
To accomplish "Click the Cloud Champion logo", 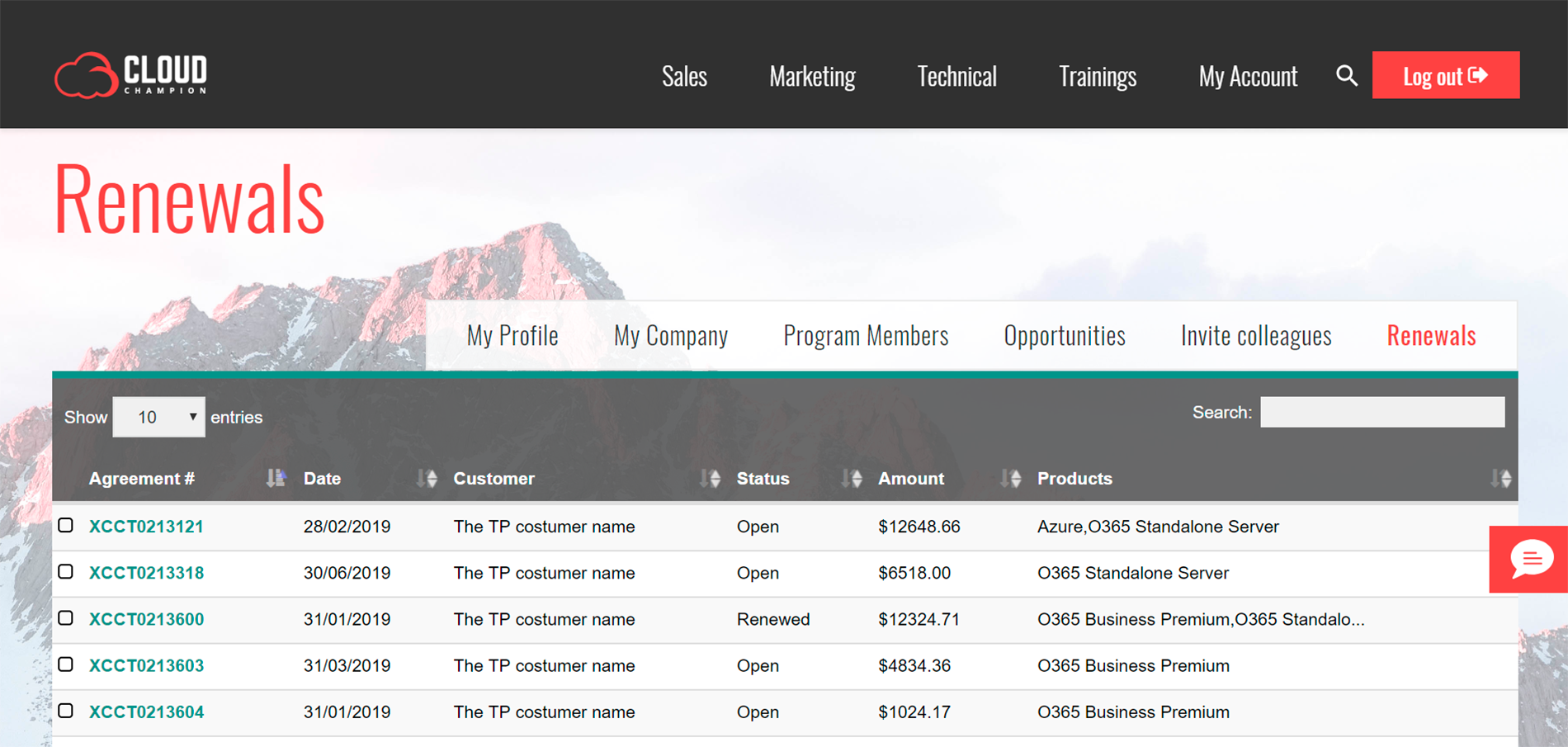I will point(131,75).
